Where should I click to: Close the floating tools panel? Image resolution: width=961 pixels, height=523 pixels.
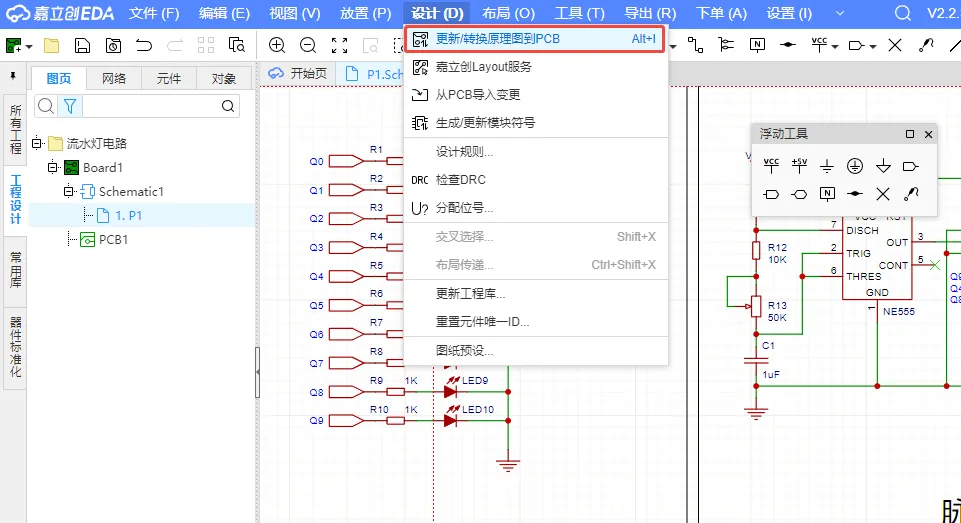[929, 134]
